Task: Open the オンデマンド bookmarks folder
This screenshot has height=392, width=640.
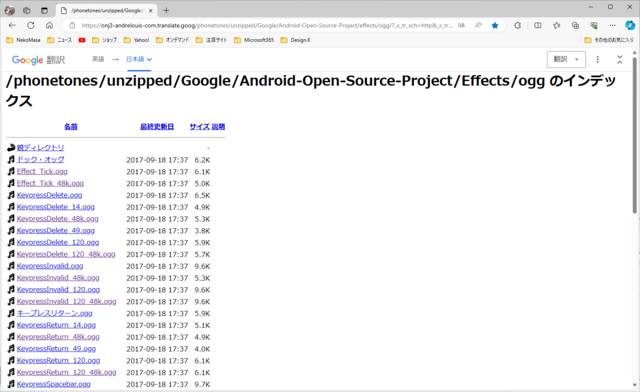Action: point(173,40)
